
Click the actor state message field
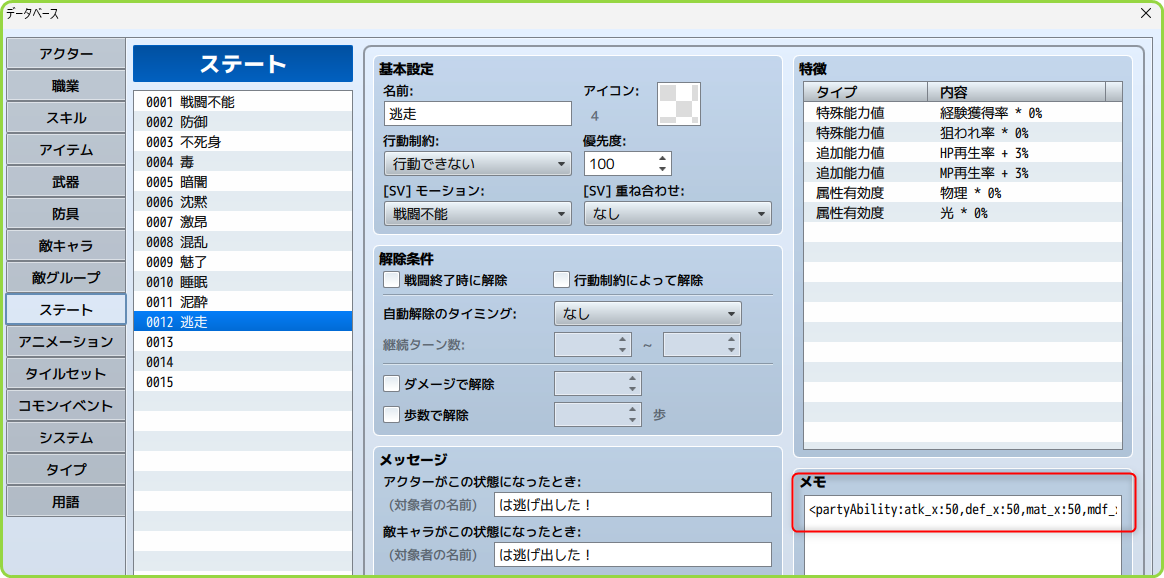tap(632, 505)
